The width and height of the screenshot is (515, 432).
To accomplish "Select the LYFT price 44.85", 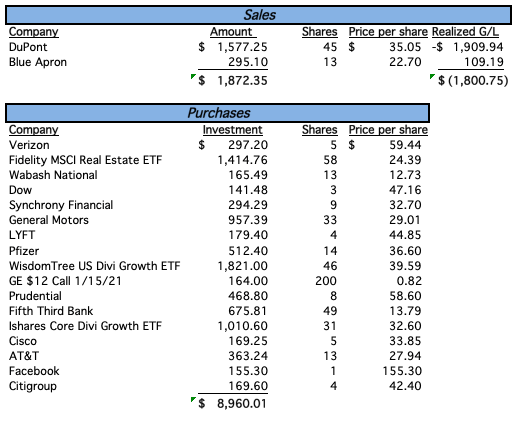I will (405, 235).
